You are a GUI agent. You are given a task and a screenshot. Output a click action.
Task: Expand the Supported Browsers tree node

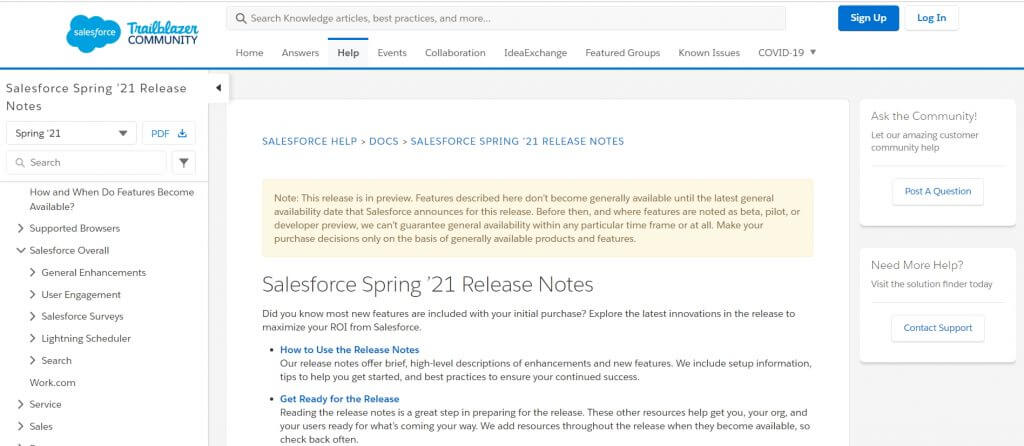21,229
